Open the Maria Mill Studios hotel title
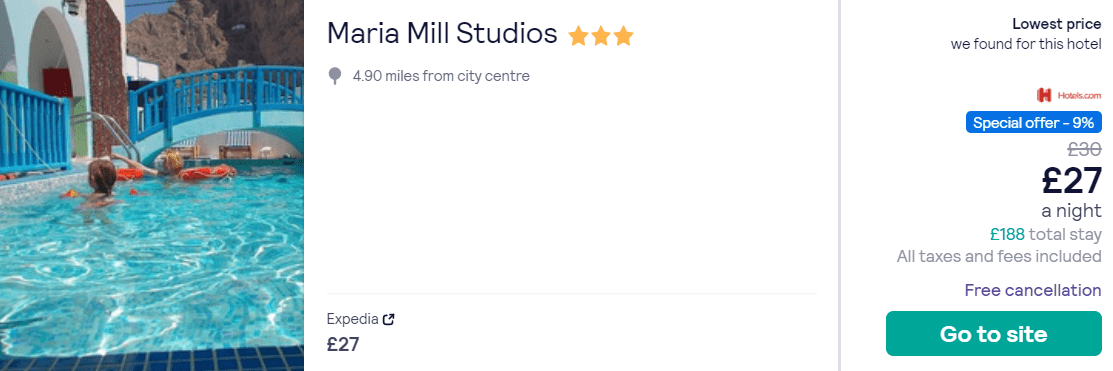This screenshot has width=1113, height=371. pyautogui.click(x=442, y=33)
